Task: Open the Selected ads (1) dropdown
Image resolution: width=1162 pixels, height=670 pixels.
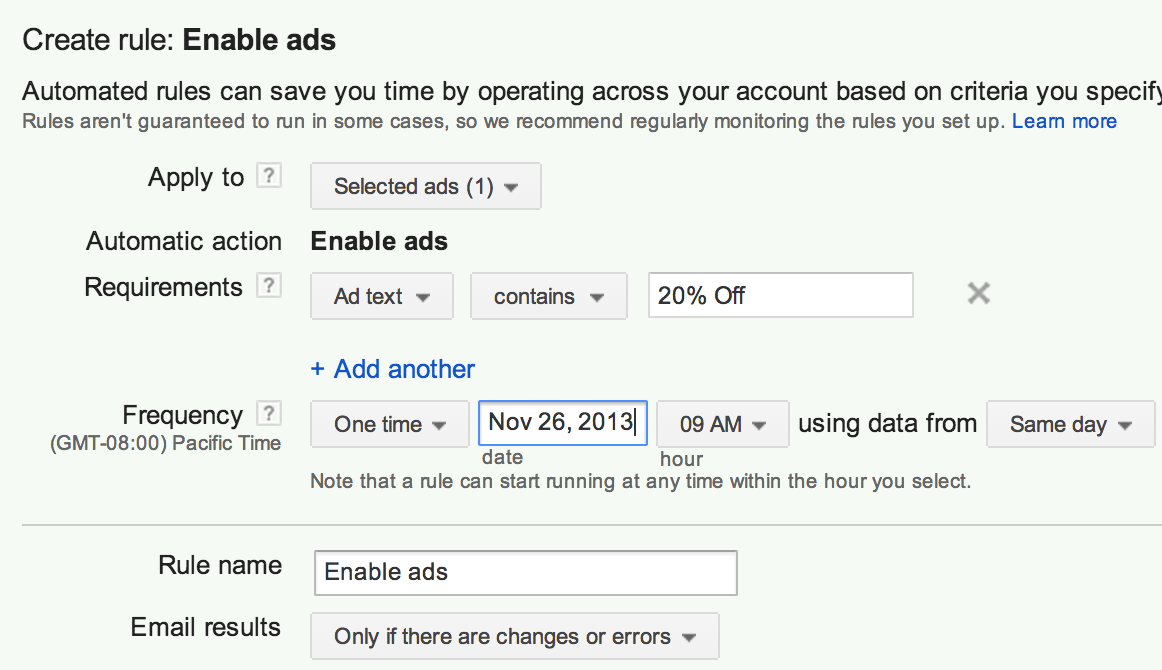Action: (x=425, y=186)
